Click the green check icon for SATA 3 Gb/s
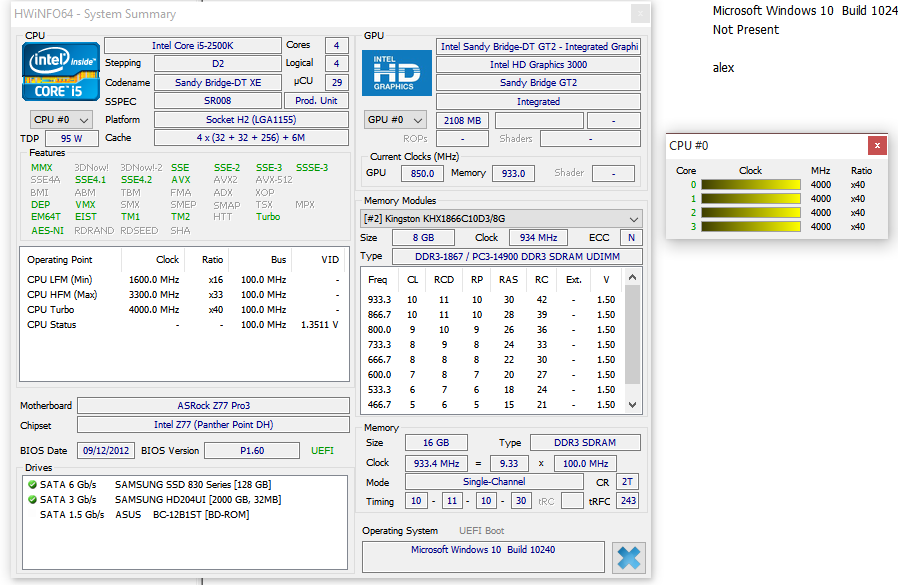 tap(32, 500)
